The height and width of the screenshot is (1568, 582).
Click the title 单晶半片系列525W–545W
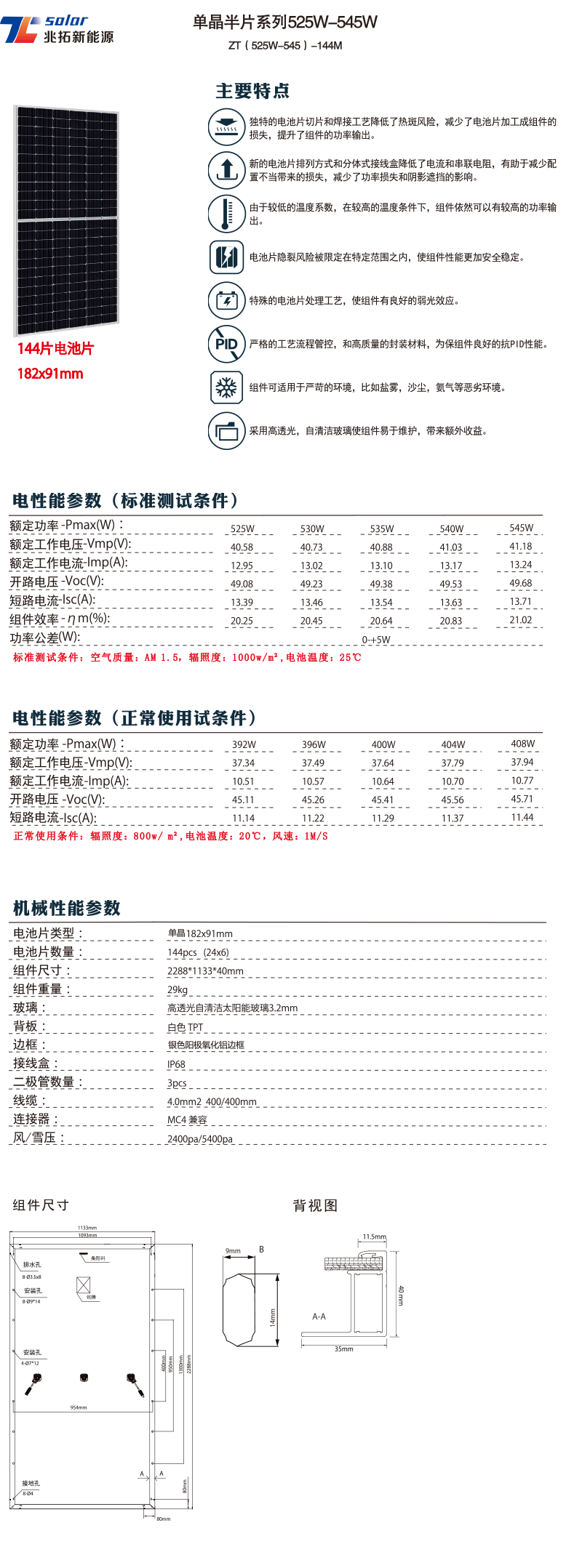click(285, 23)
